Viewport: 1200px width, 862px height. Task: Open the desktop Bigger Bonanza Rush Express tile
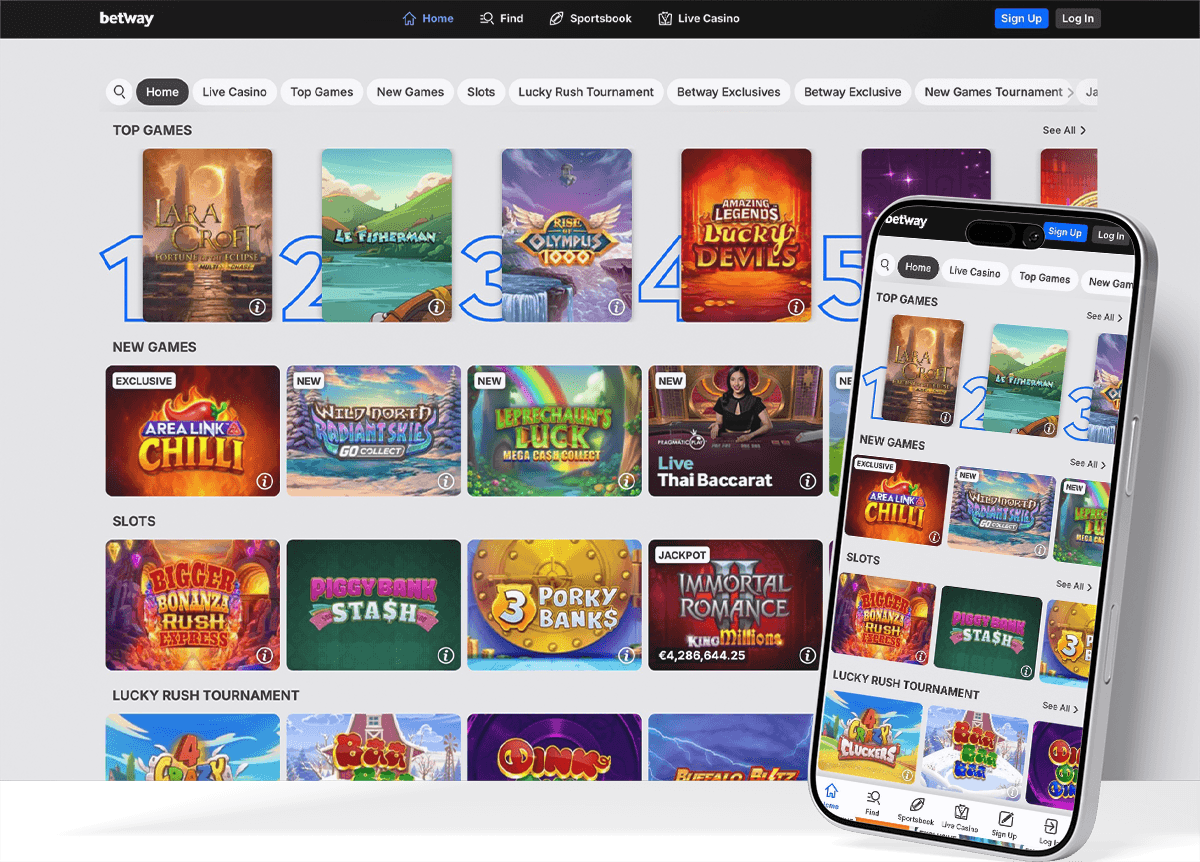(x=193, y=605)
